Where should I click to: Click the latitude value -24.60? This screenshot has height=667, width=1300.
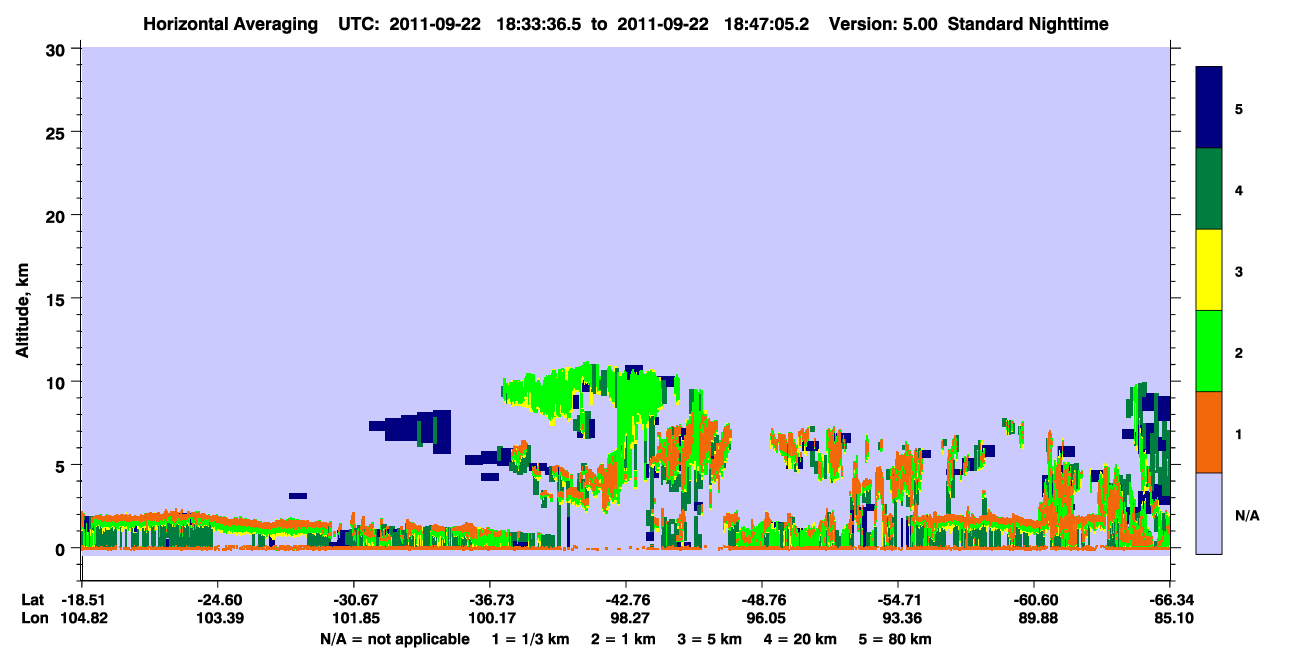point(217,599)
